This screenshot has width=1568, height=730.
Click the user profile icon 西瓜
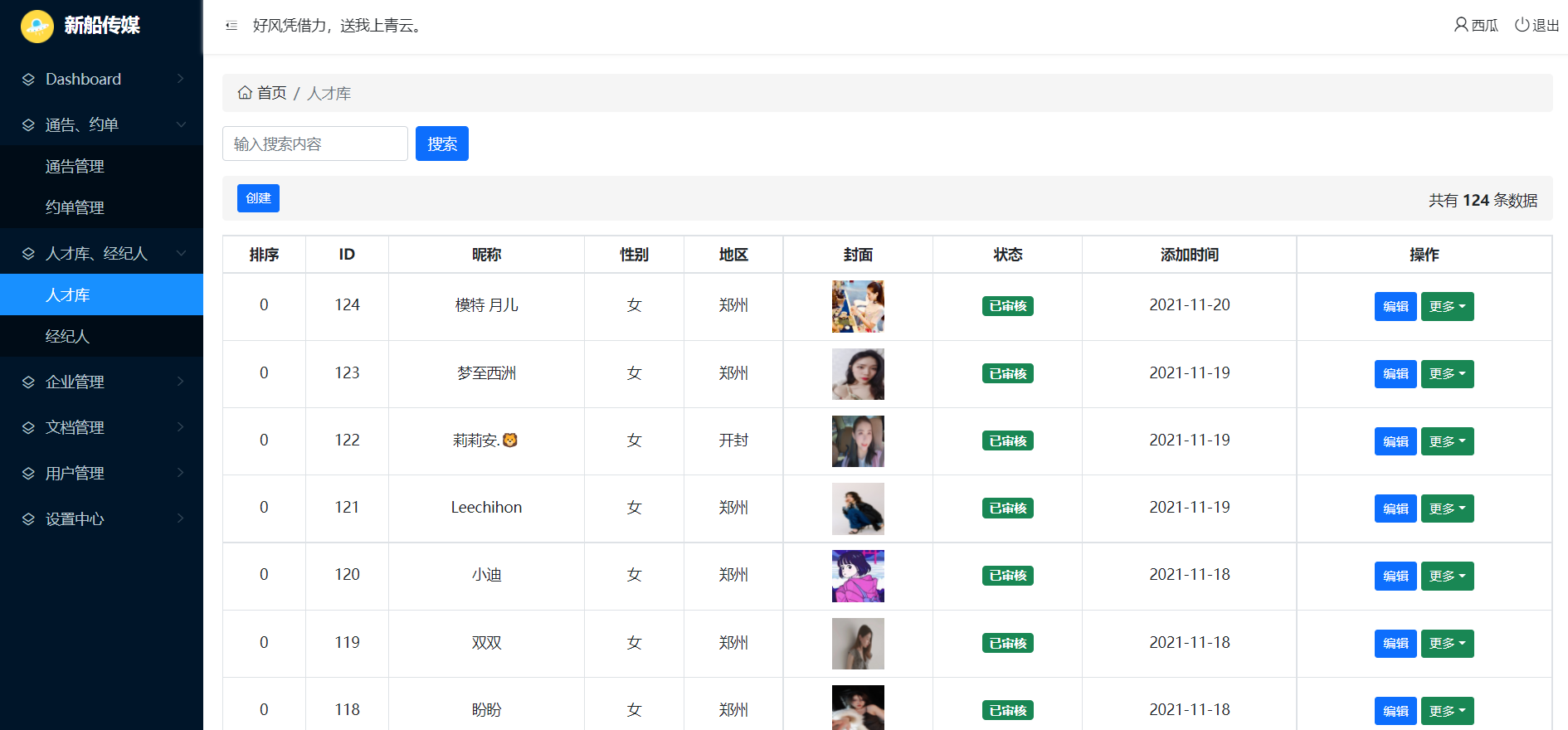pos(1461,25)
